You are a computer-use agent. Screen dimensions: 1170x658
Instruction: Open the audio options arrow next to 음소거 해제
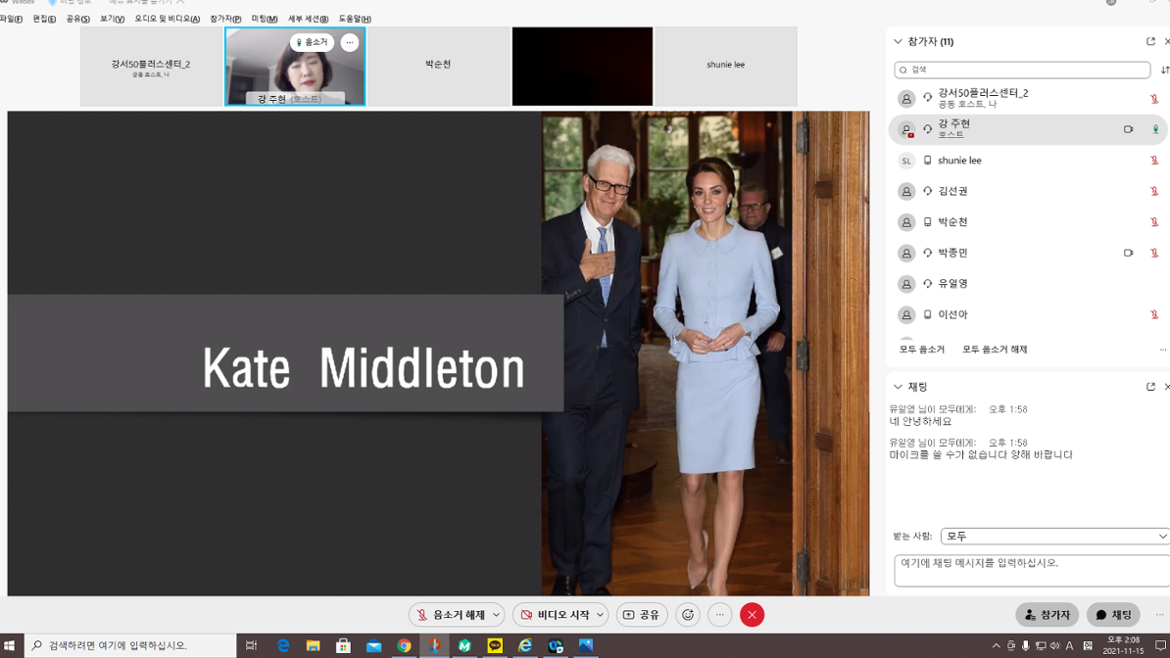[496, 615]
